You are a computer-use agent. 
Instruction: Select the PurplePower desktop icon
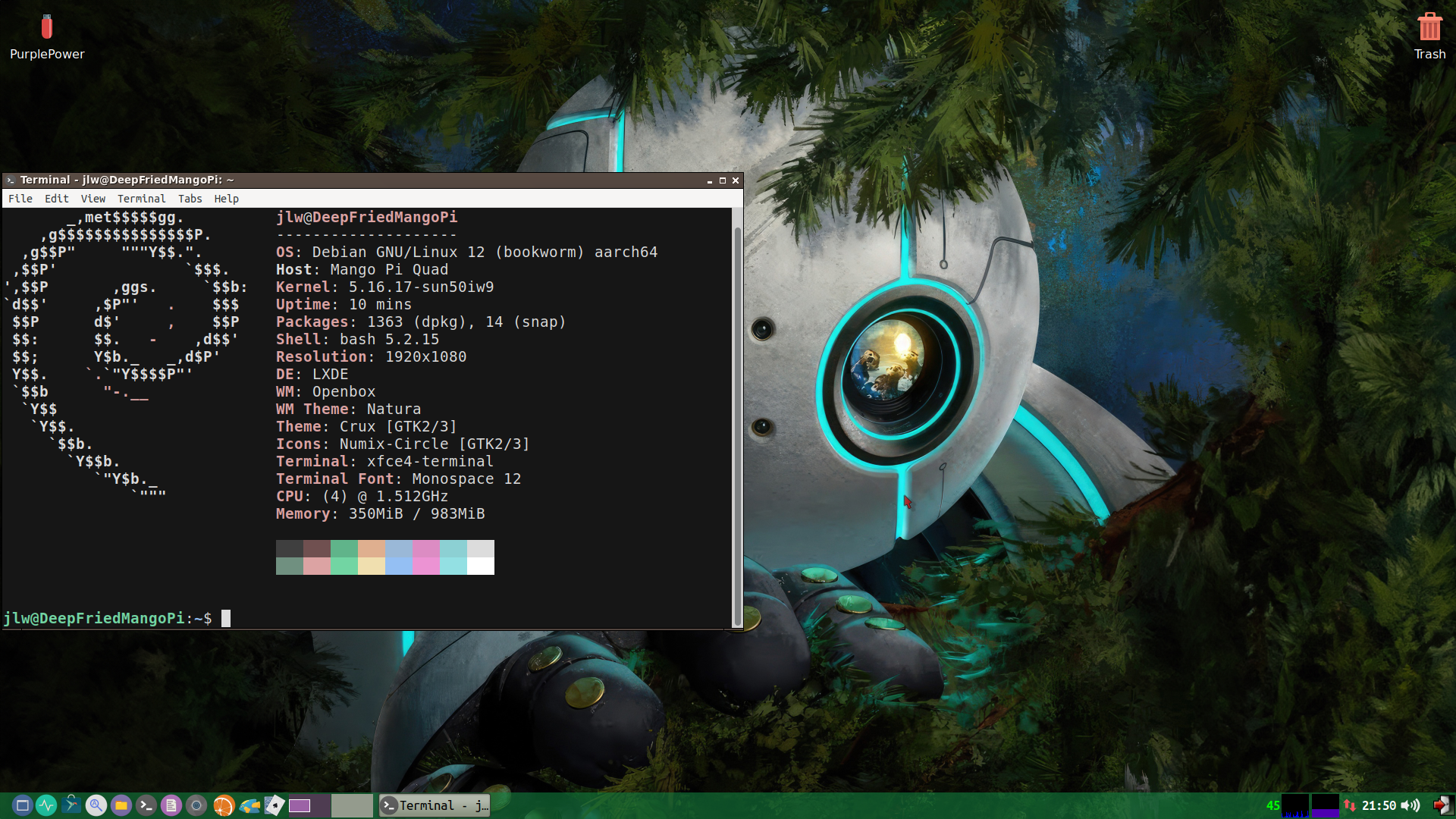coord(47,38)
